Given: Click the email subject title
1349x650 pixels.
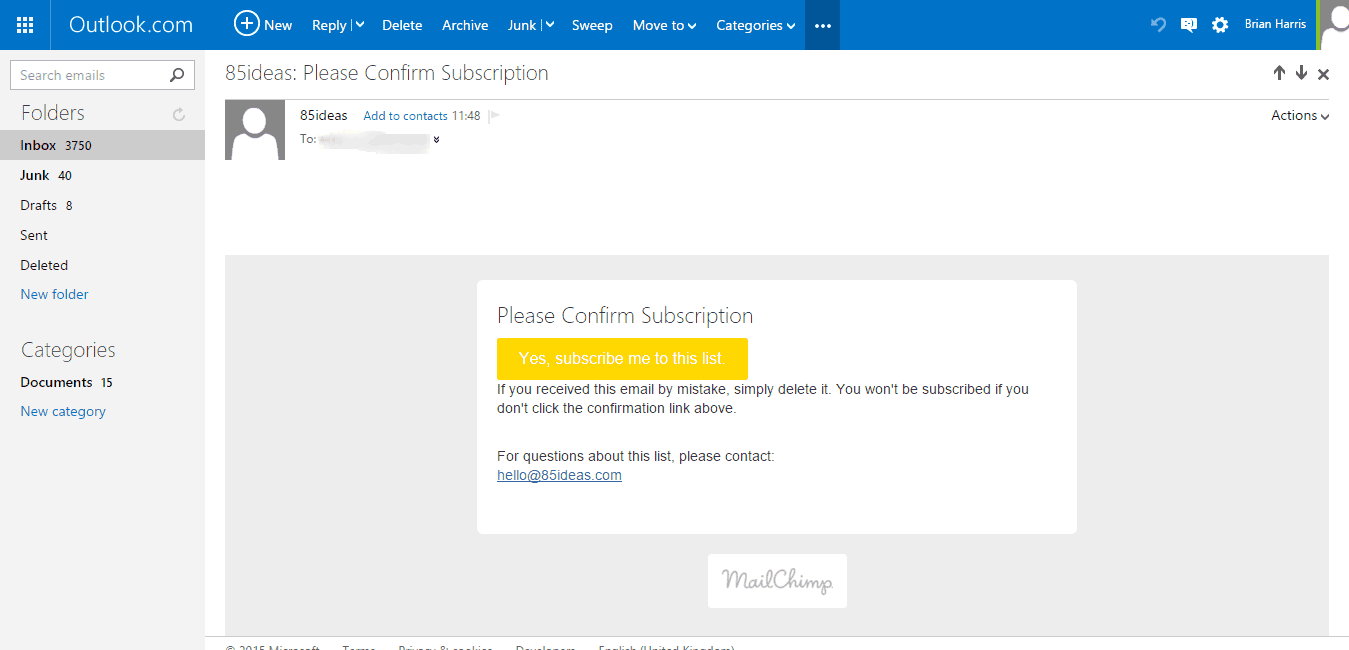Looking at the screenshot, I should (x=387, y=73).
